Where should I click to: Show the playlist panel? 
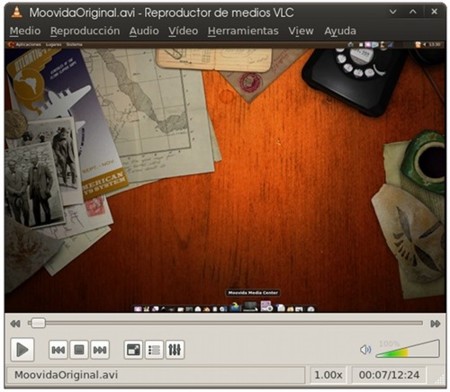(154, 350)
